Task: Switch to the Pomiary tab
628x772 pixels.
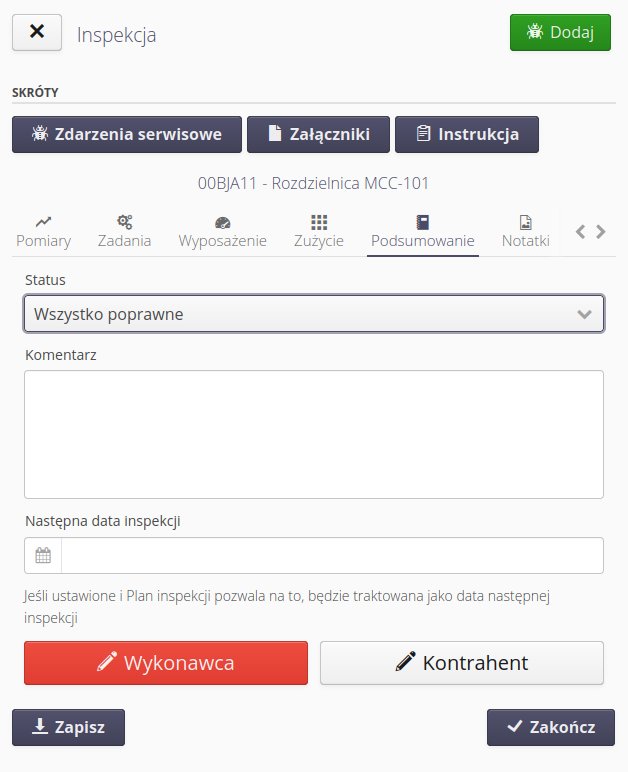Action: click(43, 231)
